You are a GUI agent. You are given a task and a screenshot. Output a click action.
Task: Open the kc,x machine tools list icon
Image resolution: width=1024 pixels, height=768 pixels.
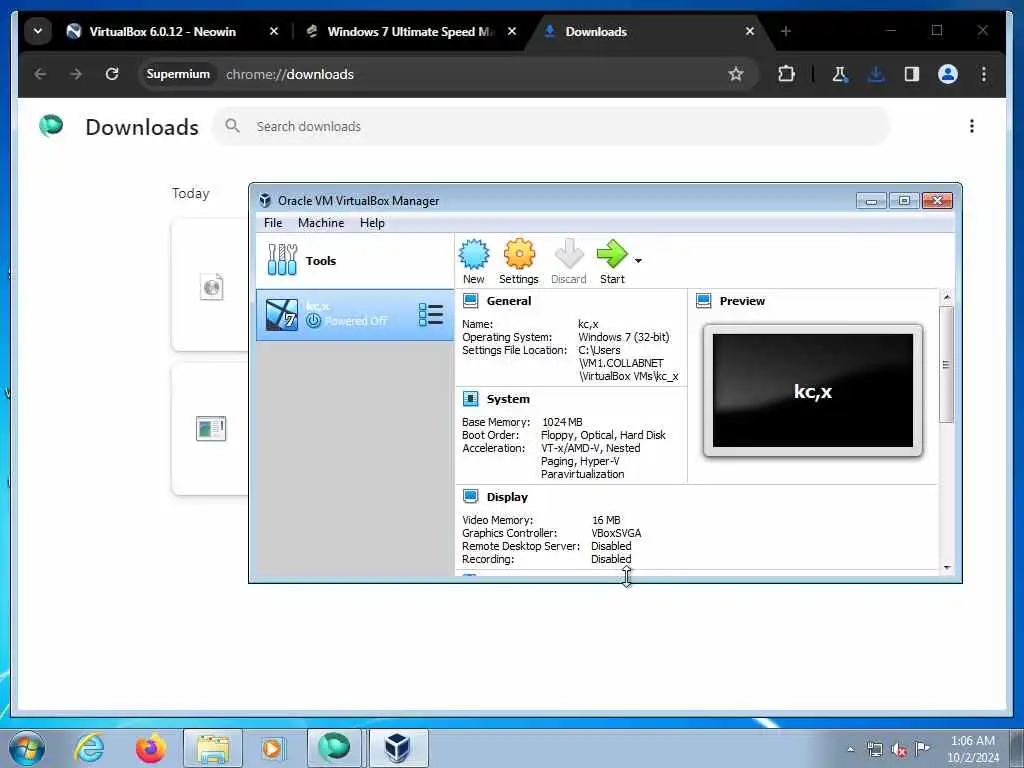[430, 315]
